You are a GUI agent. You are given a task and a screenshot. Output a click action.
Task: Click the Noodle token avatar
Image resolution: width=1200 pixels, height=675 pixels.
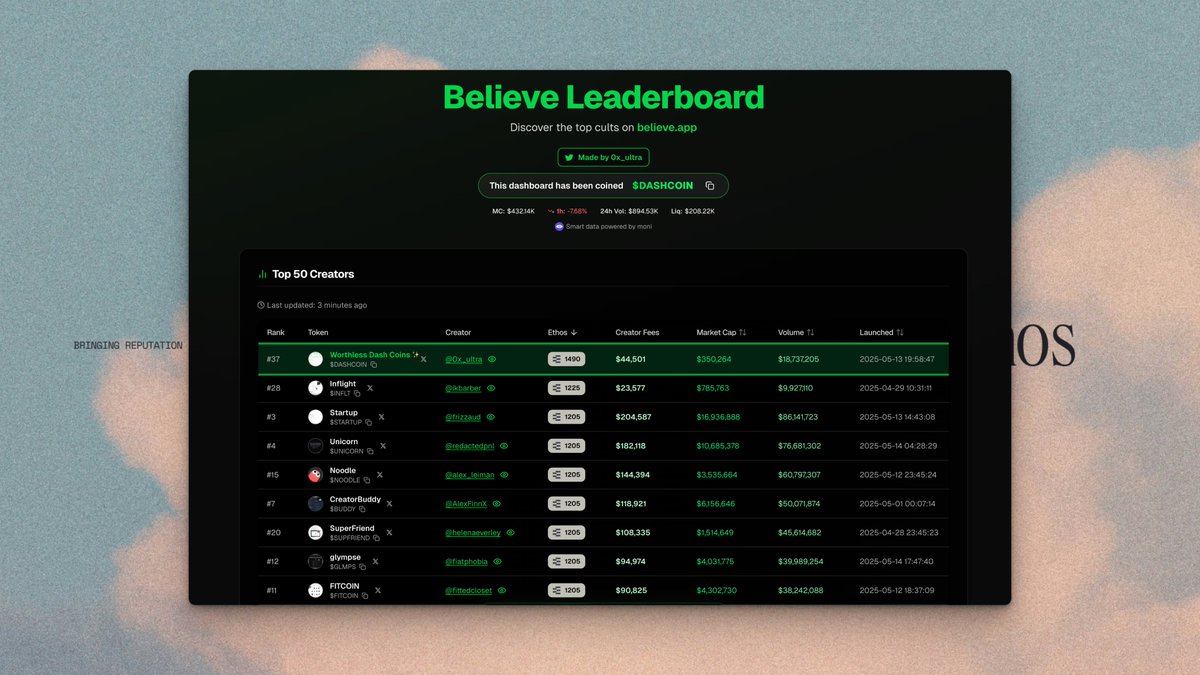pos(315,475)
